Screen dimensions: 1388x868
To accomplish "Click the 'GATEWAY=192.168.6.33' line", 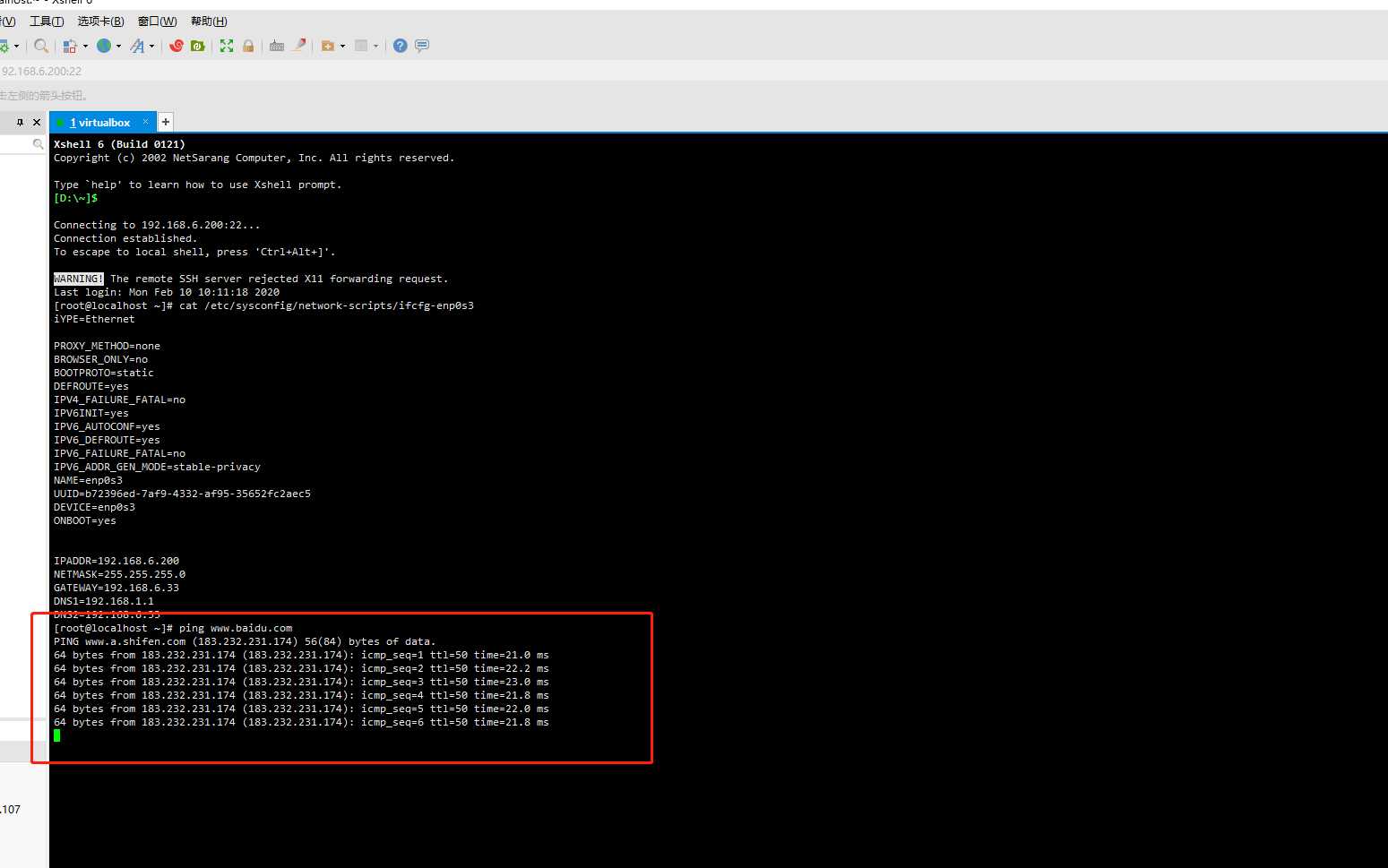I will coord(116,588).
